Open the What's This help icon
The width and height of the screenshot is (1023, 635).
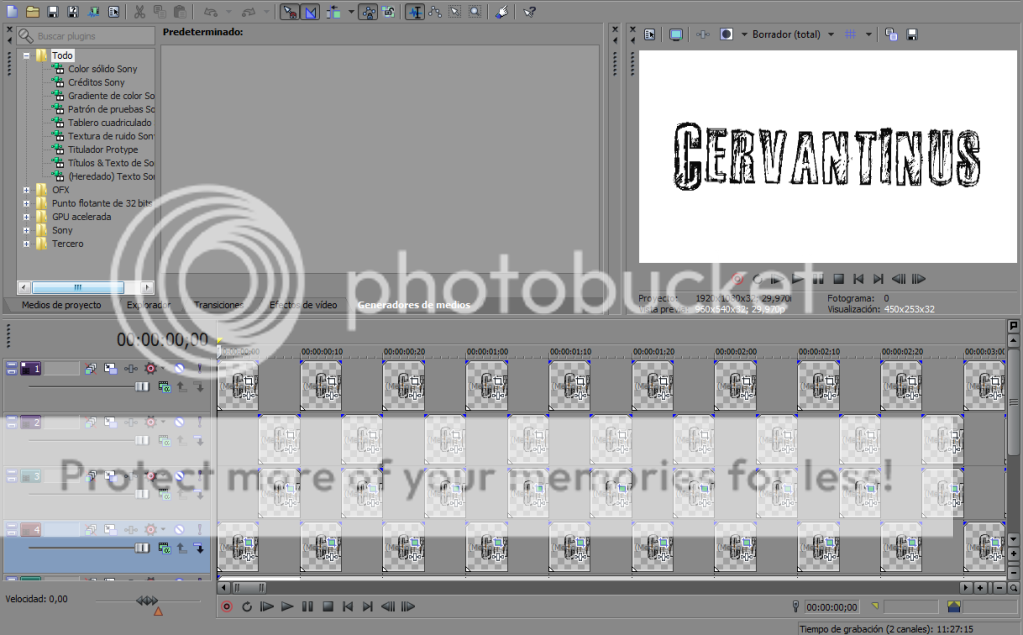[529, 12]
